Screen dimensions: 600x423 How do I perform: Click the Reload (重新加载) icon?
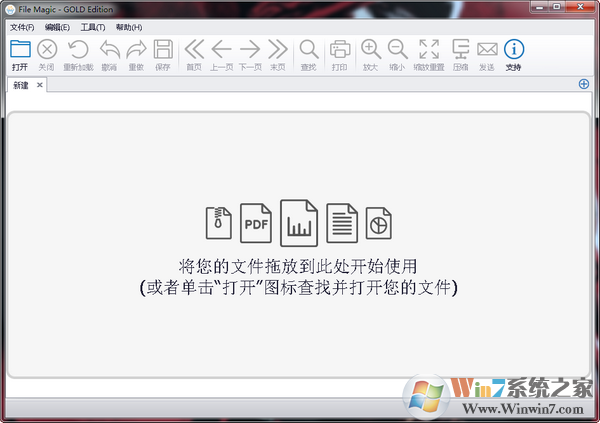click(78, 49)
